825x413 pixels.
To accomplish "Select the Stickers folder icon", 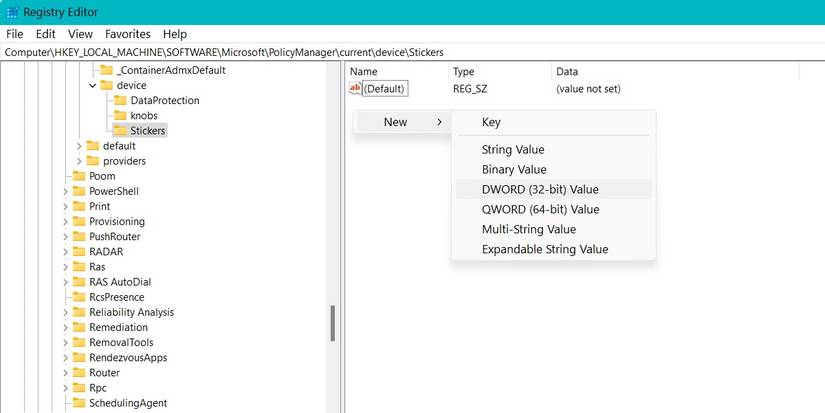I will pos(120,130).
